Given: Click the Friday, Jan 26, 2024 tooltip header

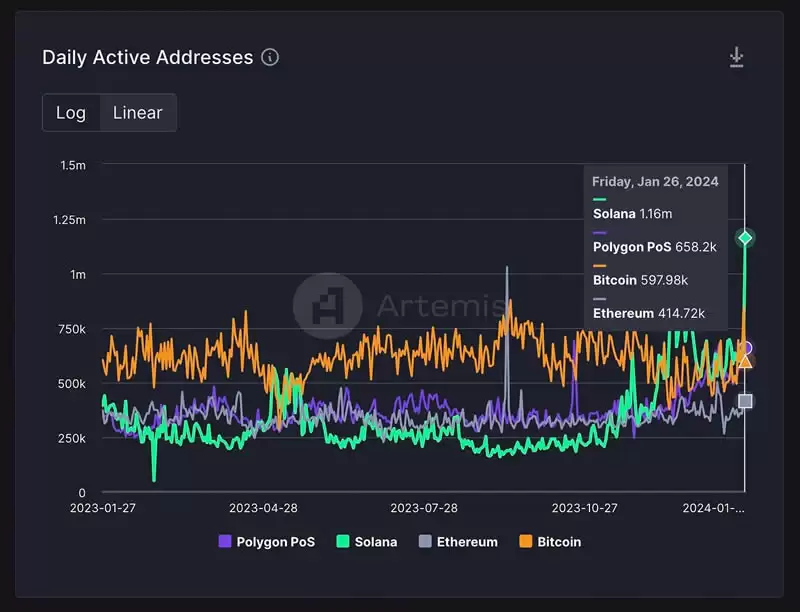Looking at the screenshot, I should 655,182.
